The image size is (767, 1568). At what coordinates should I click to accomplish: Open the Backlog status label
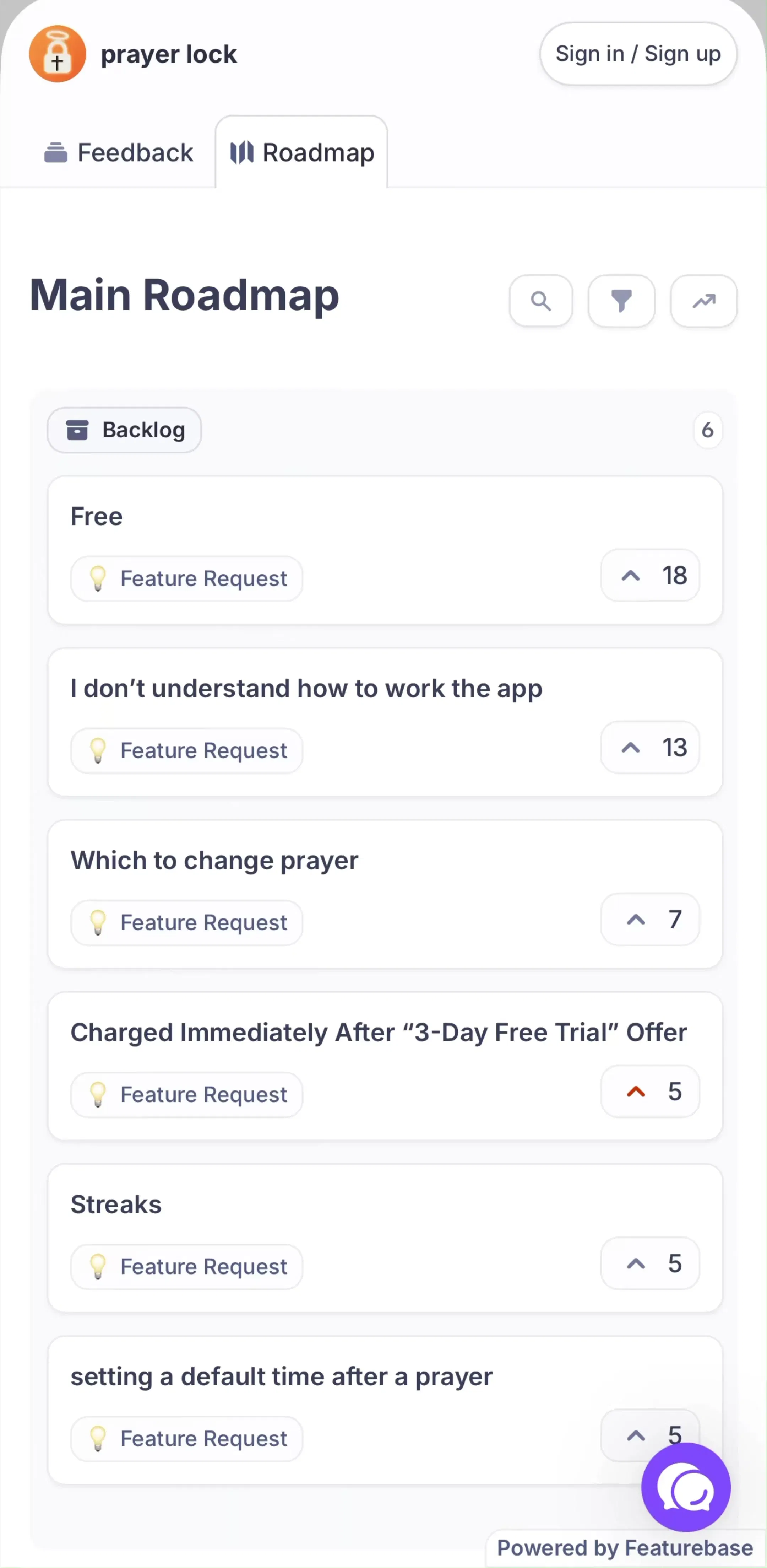(x=124, y=430)
